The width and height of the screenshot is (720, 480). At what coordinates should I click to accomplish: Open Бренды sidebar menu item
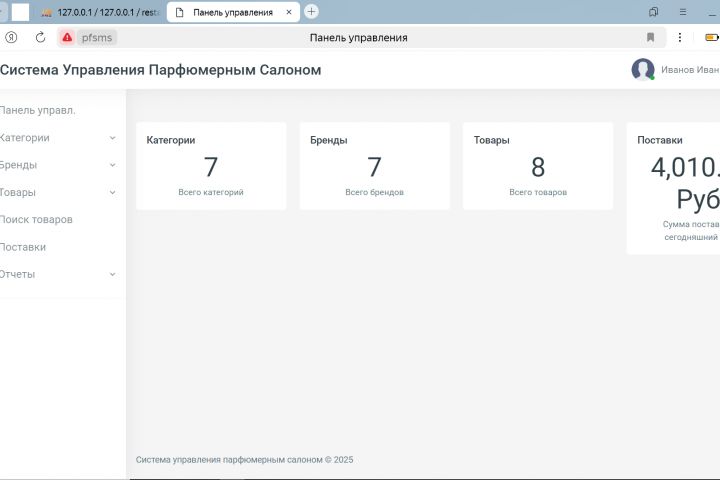point(18,165)
